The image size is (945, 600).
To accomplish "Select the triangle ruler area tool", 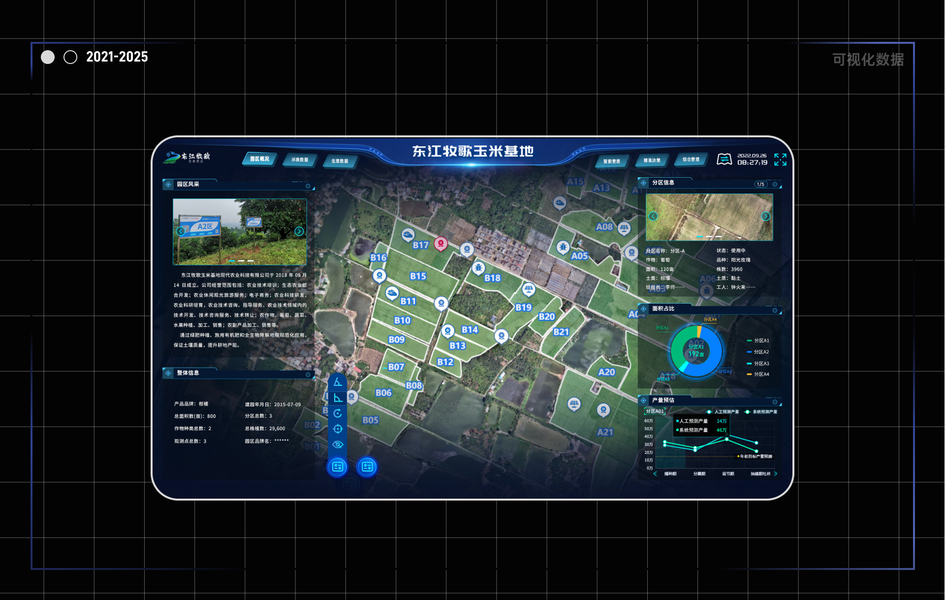I will coord(338,398).
